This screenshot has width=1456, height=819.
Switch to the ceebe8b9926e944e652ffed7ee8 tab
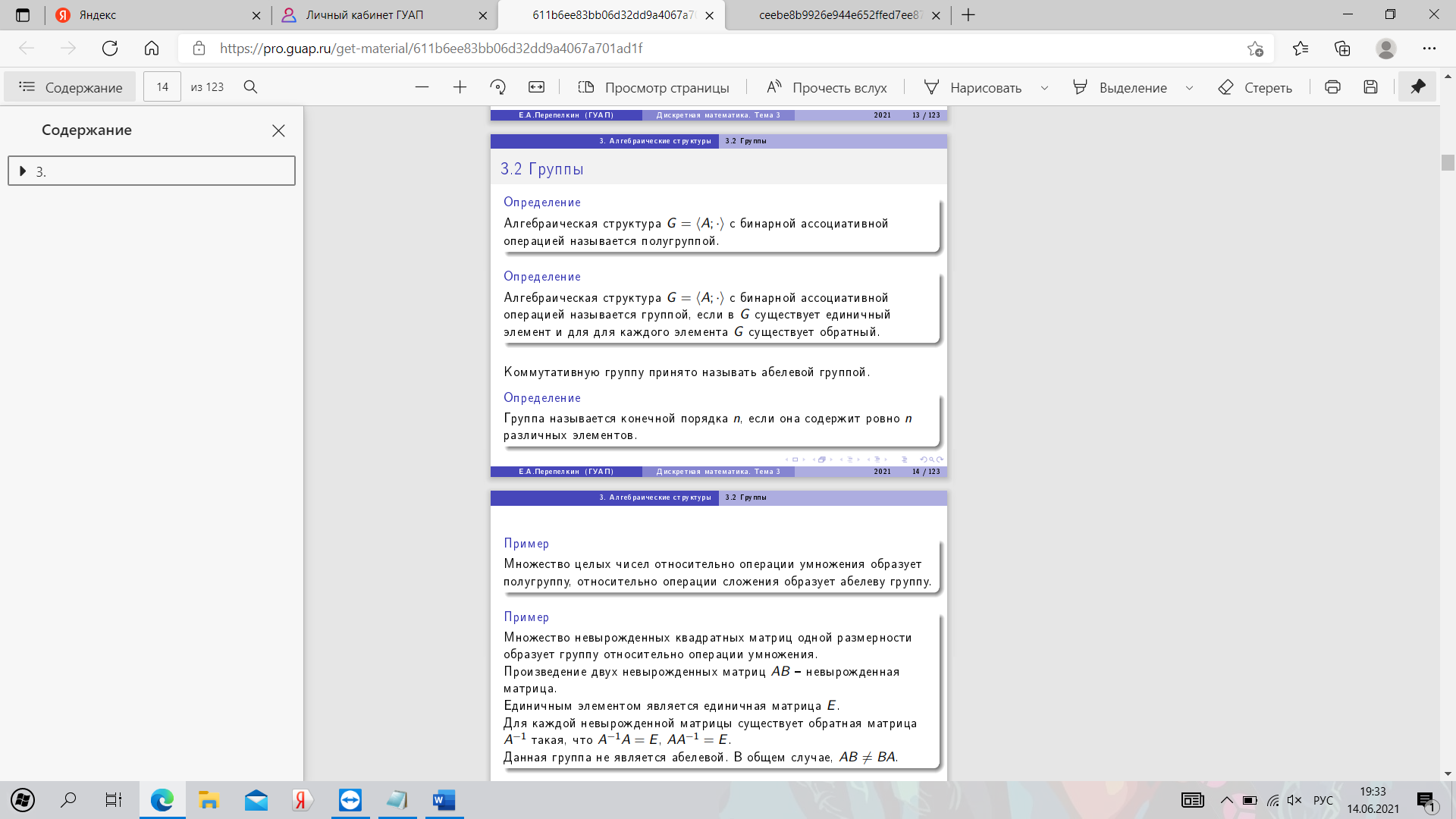pos(838,15)
